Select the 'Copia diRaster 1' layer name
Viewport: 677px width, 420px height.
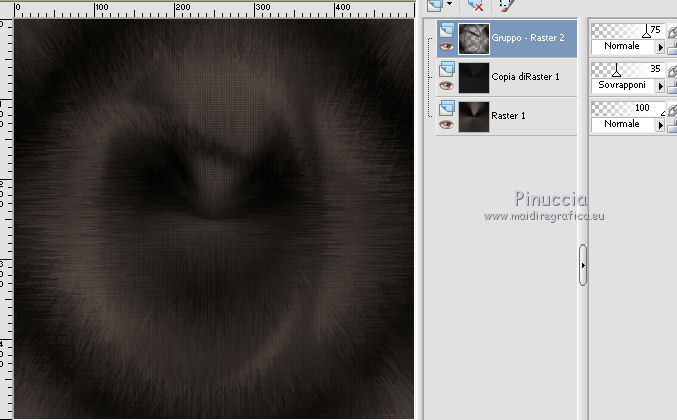click(x=525, y=77)
